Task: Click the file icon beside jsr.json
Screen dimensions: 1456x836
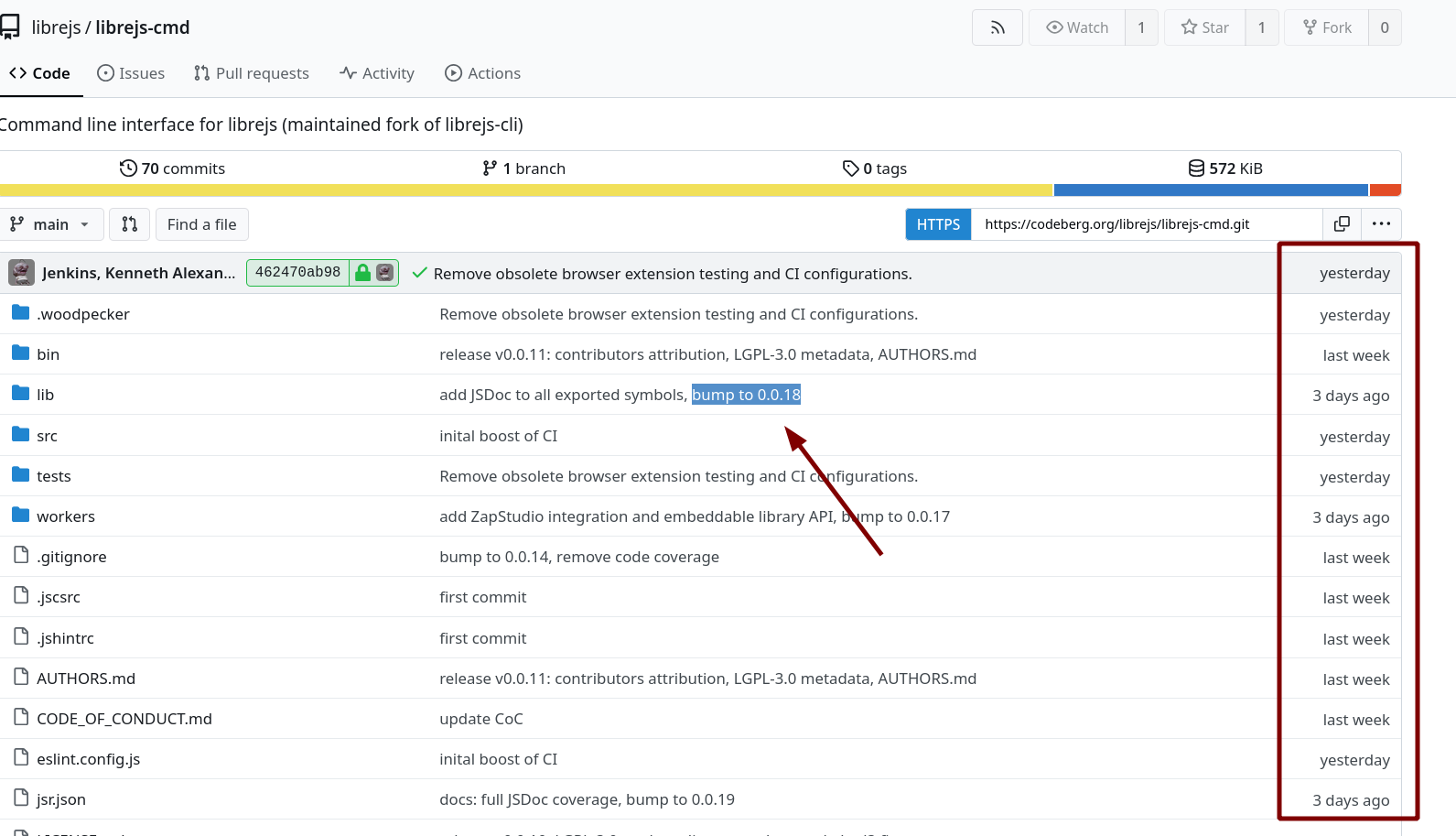Action: (21, 798)
